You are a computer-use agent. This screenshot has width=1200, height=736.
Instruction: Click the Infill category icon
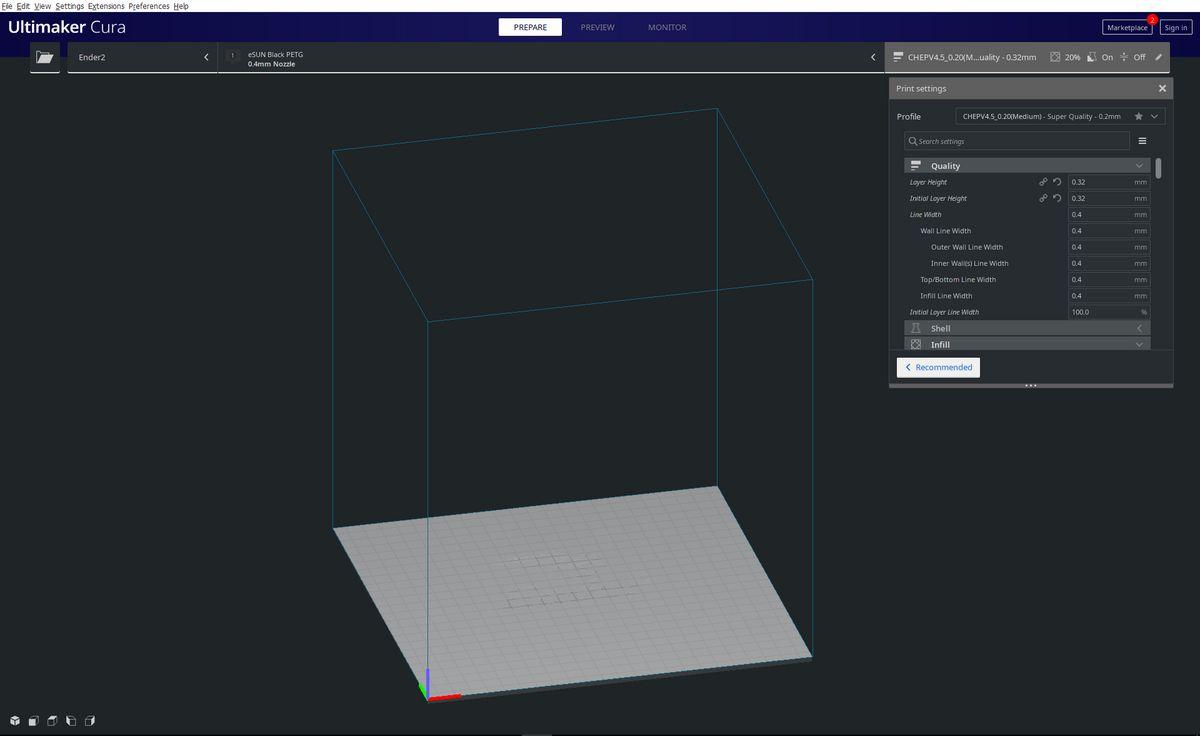915,344
